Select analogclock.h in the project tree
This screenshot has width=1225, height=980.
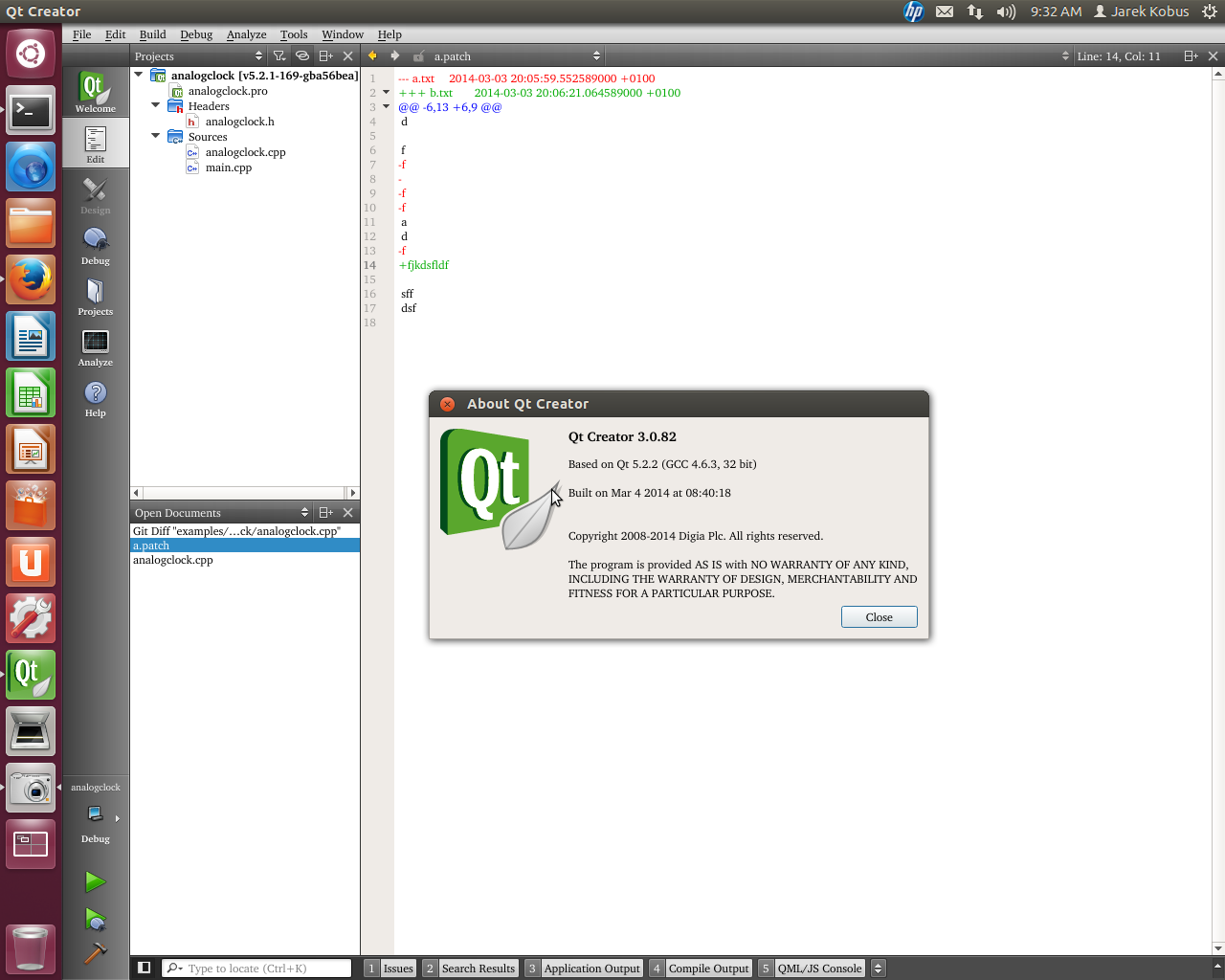239,122
